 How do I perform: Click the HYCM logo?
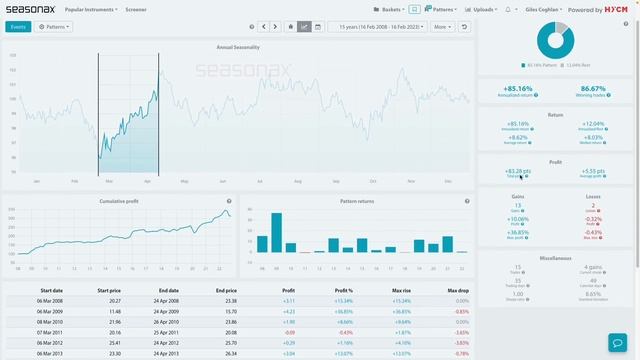[x=616, y=9]
